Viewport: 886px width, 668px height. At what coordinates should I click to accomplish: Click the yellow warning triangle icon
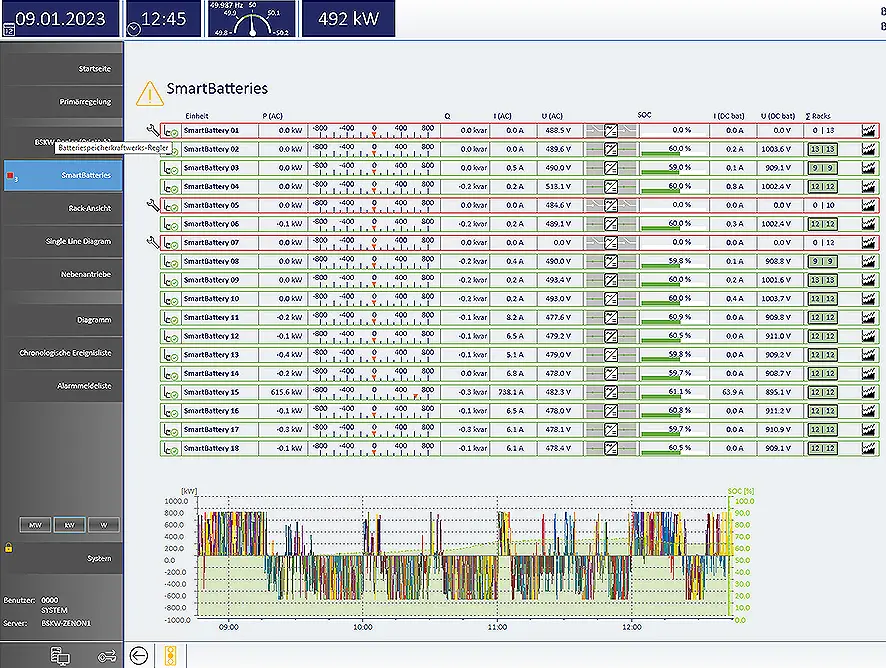point(150,94)
